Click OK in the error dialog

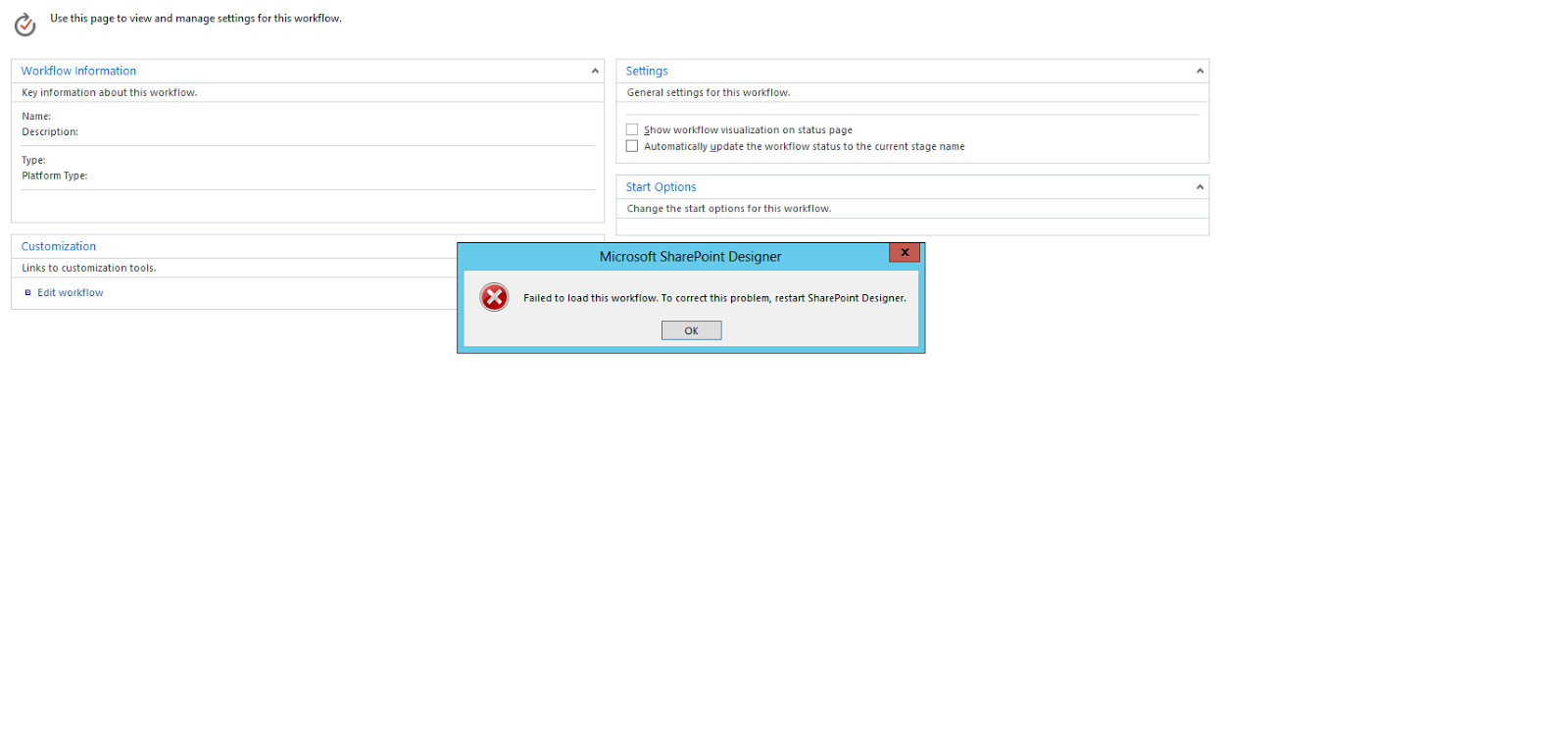(x=691, y=330)
